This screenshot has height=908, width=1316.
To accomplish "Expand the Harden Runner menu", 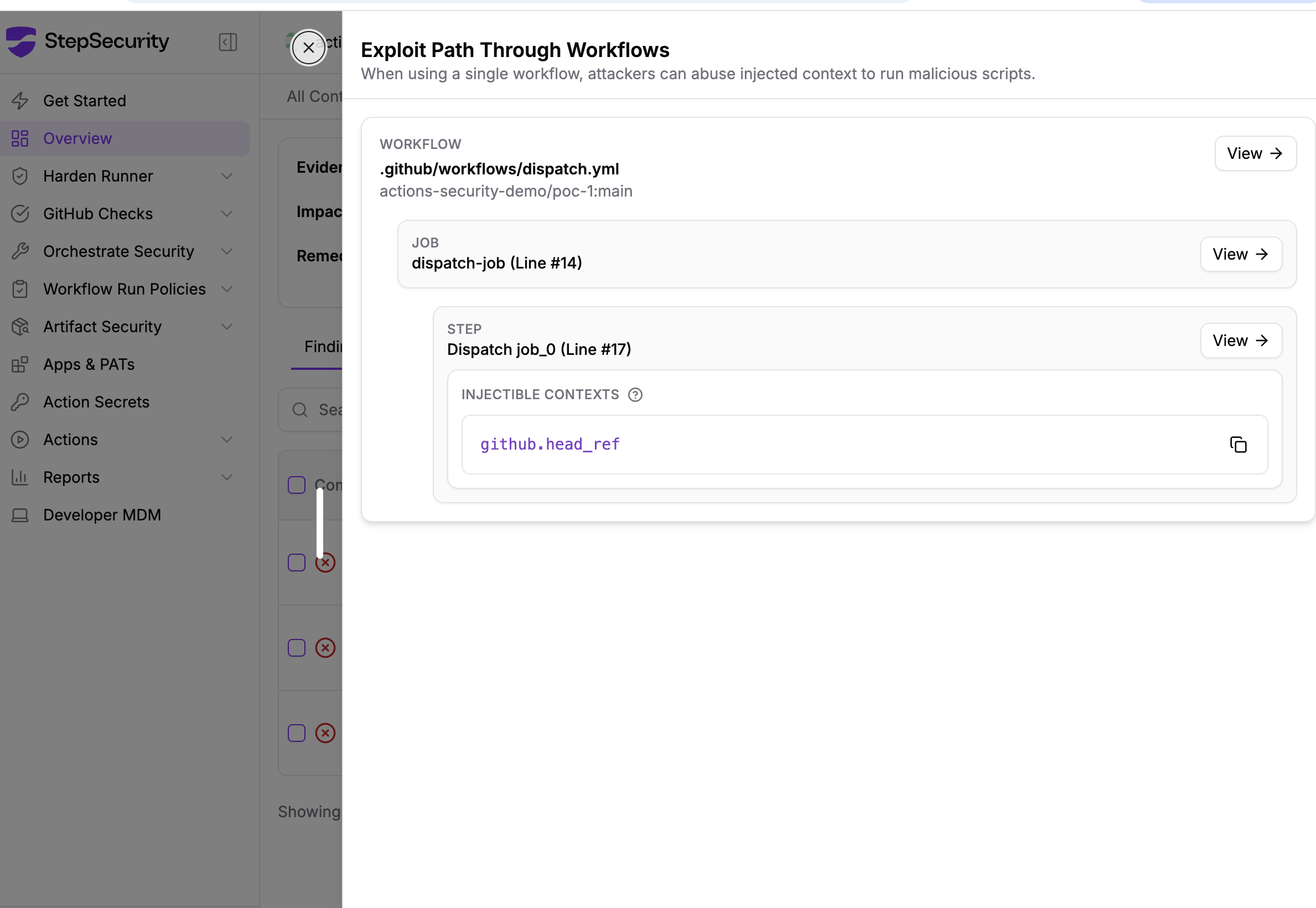I will [x=227, y=177].
